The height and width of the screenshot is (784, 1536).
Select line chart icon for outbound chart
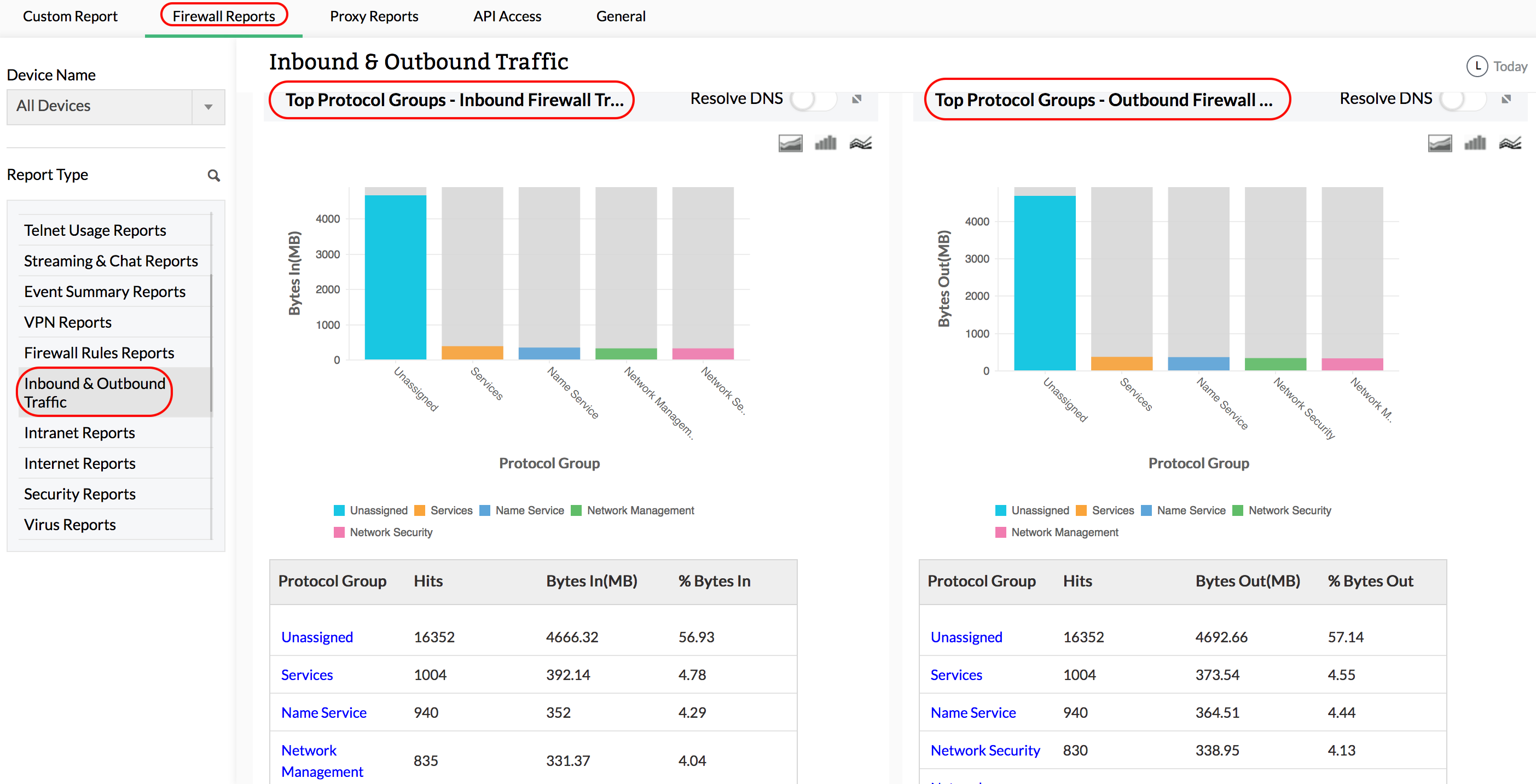click(1510, 143)
